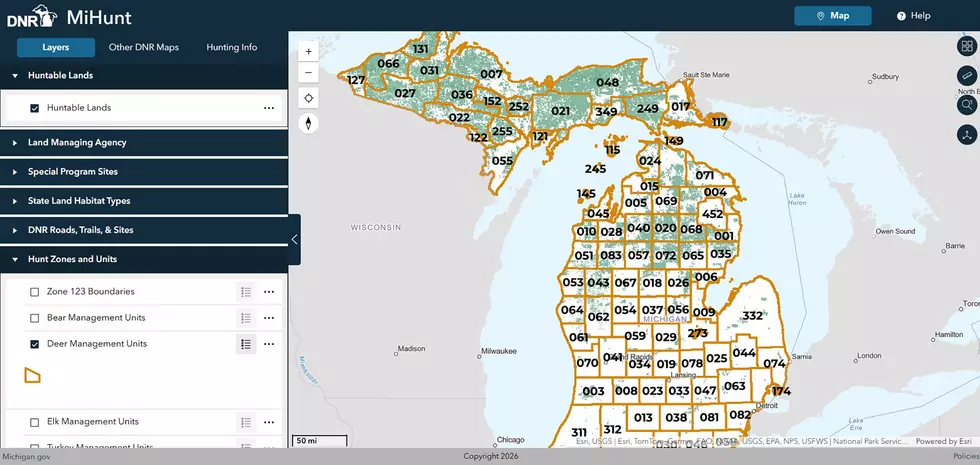This screenshot has height=465, width=980.
Task: Click the Map button in header
Action: (832, 16)
